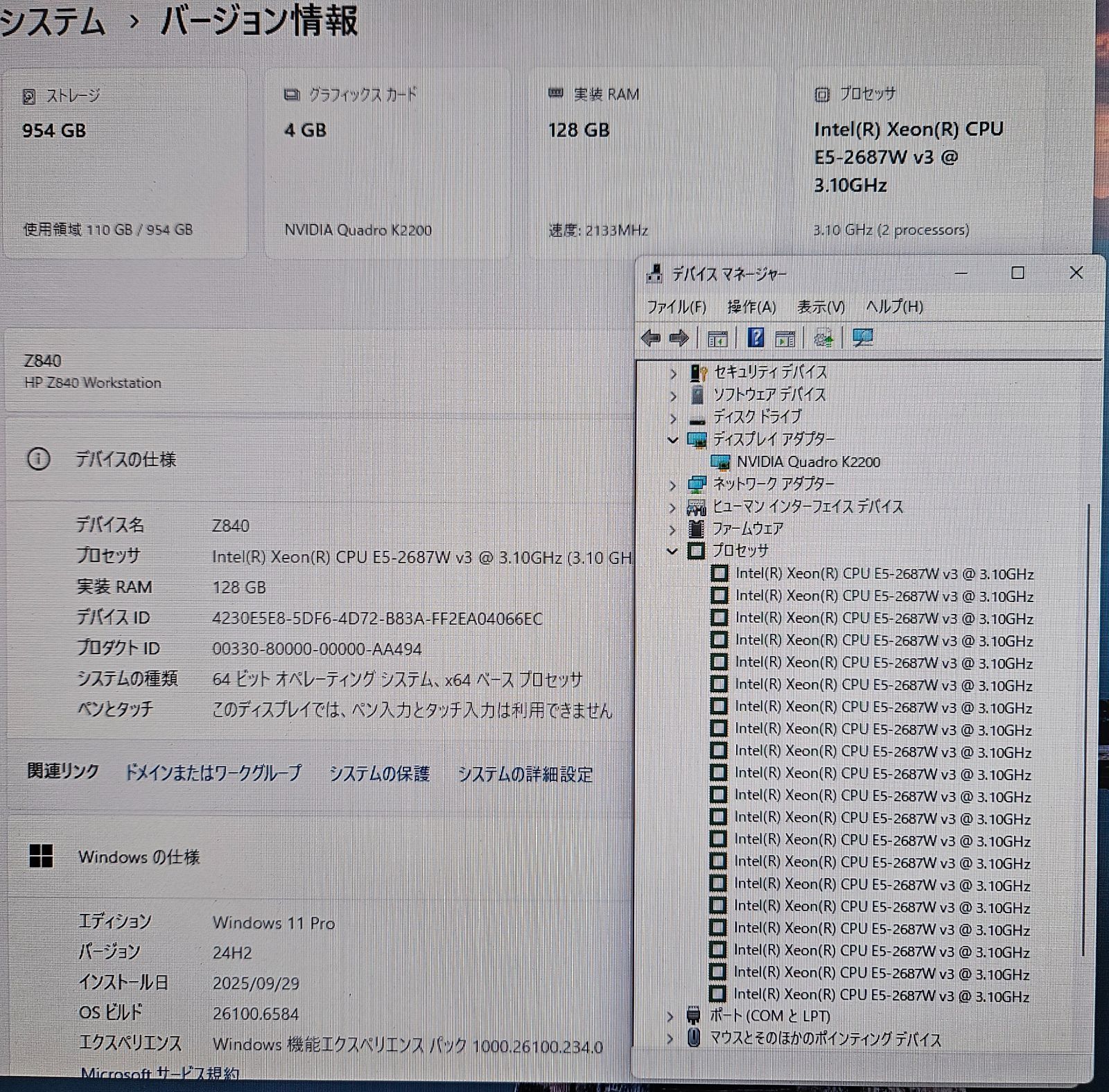Image resolution: width=1109 pixels, height=1092 pixels.
Task: Select the NVIDIA Quadro K2200 device entry
Action: click(x=810, y=461)
